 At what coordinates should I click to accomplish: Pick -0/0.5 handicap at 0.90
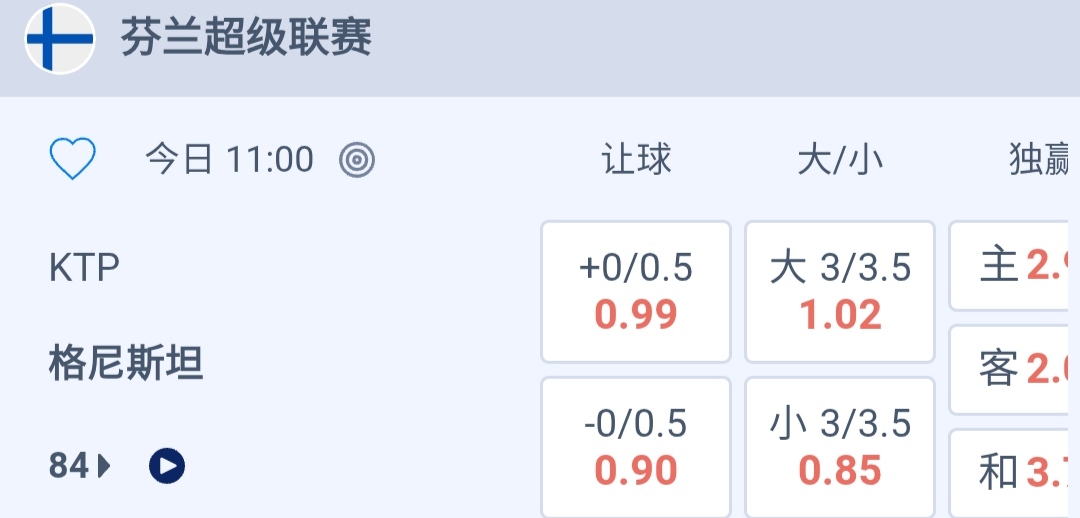tap(636, 447)
